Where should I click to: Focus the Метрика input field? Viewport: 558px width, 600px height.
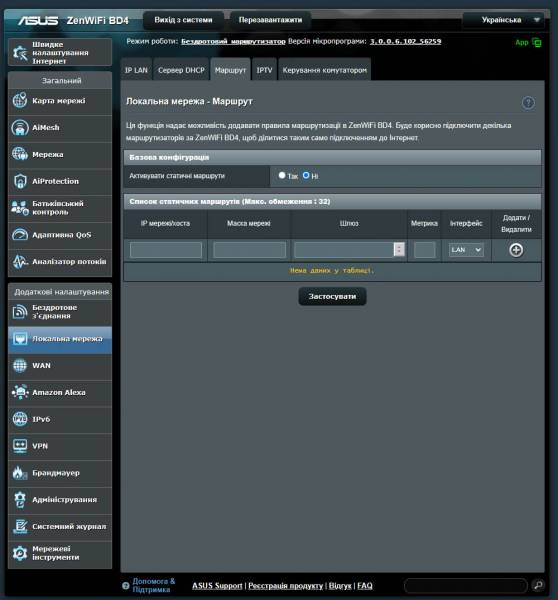tap(424, 250)
